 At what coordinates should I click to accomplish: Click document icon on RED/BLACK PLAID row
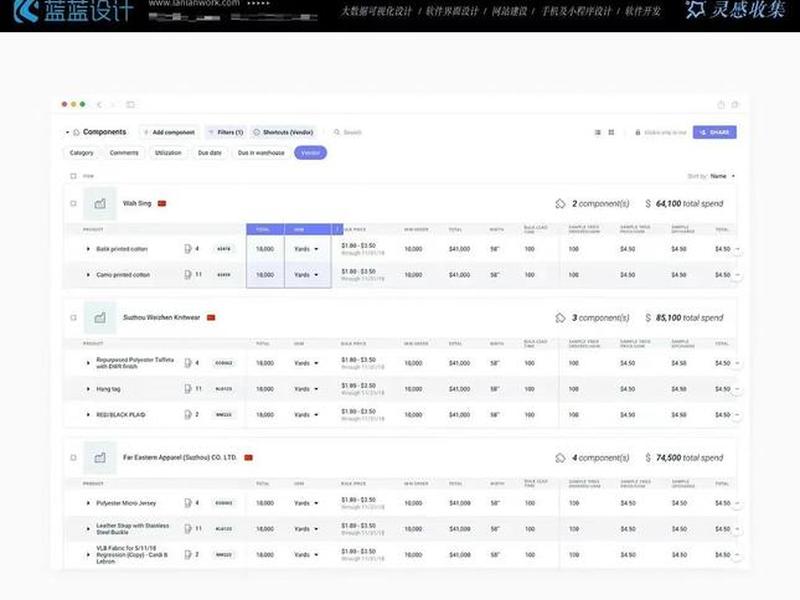188,415
